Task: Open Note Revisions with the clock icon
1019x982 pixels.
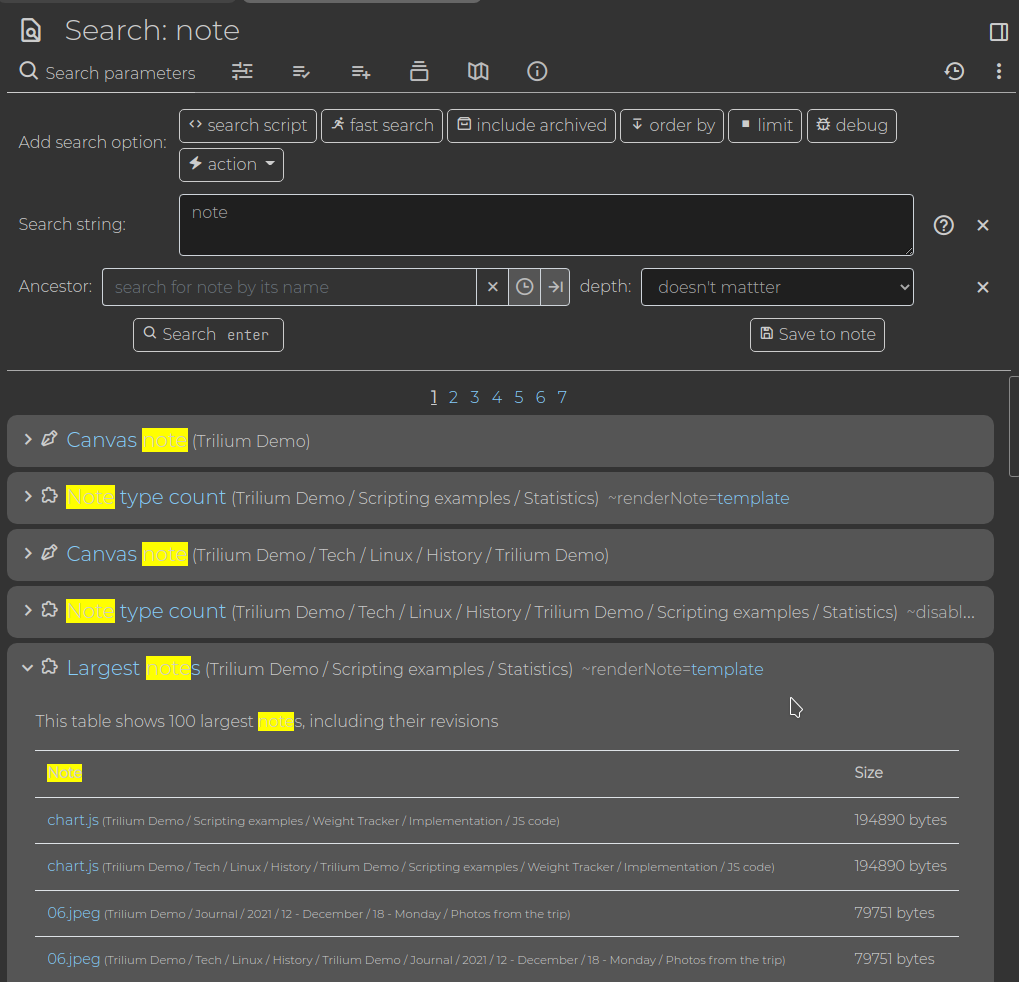Action: 954,71
